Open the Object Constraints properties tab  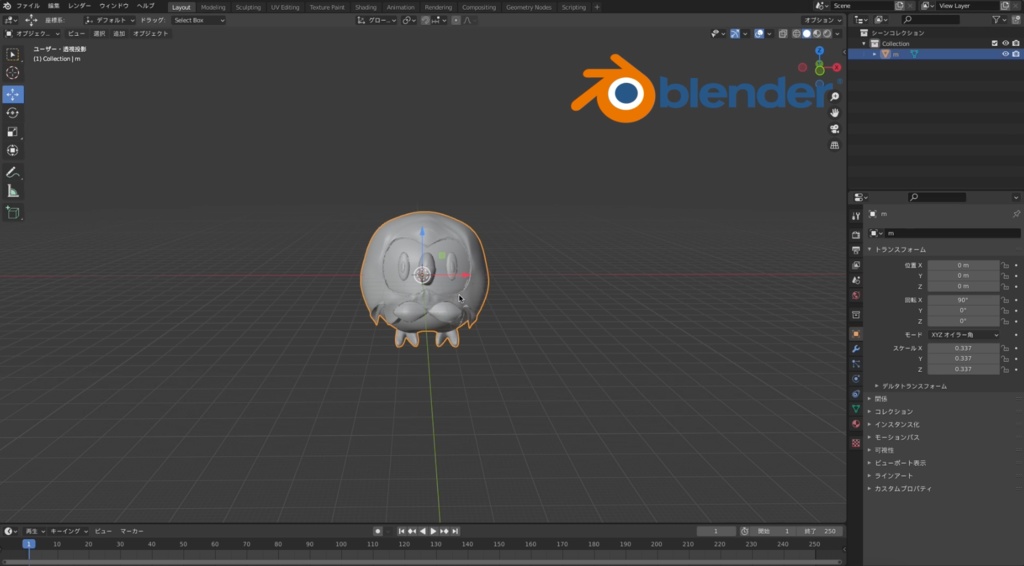(856, 394)
